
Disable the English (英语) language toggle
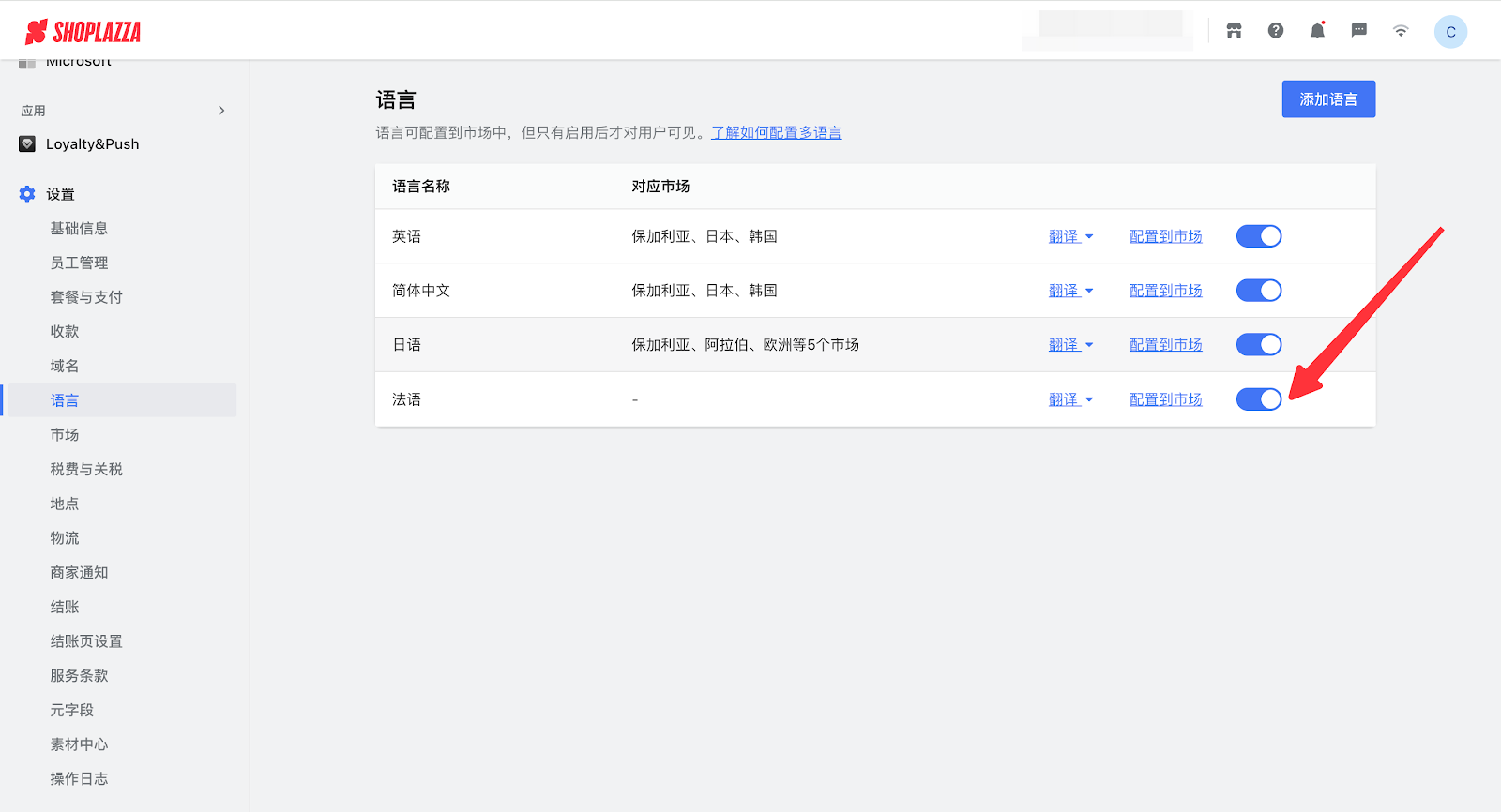[1258, 236]
